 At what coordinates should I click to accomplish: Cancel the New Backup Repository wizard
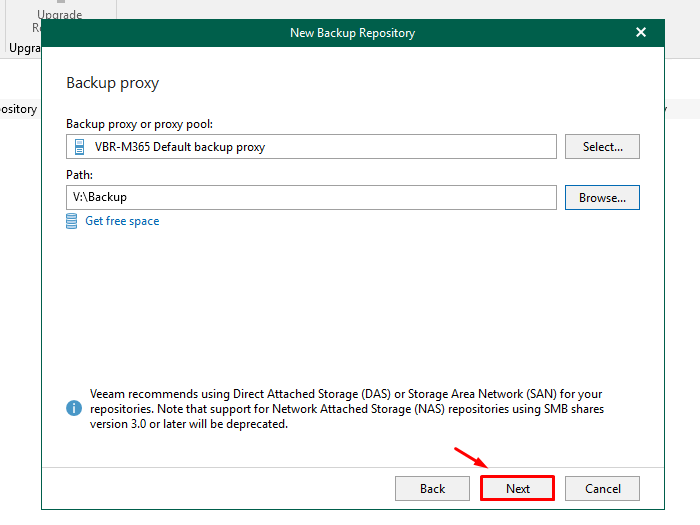pos(602,488)
